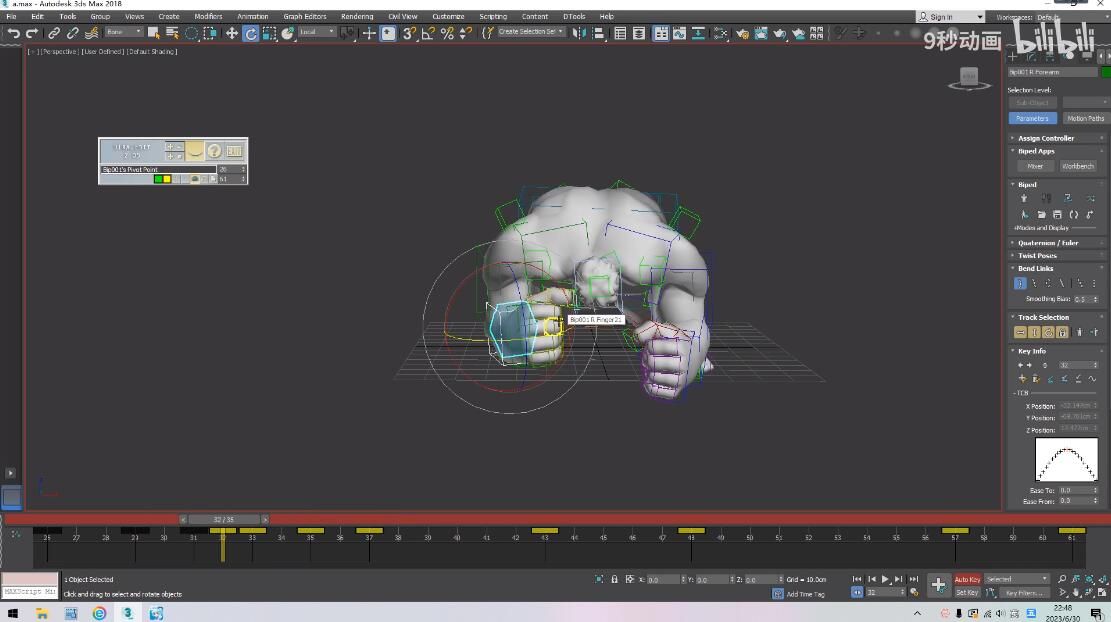
Task: Toggle Window/Crossing selection mode
Action: (x=210, y=33)
